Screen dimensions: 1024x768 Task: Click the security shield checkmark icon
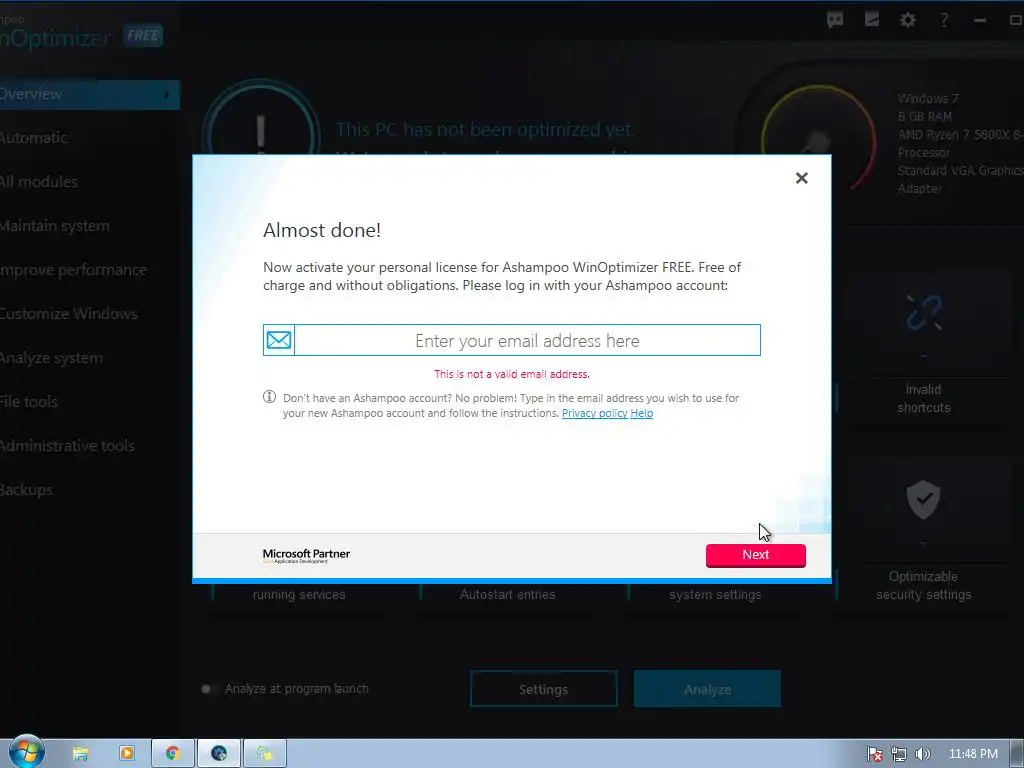click(x=923, y=500)
